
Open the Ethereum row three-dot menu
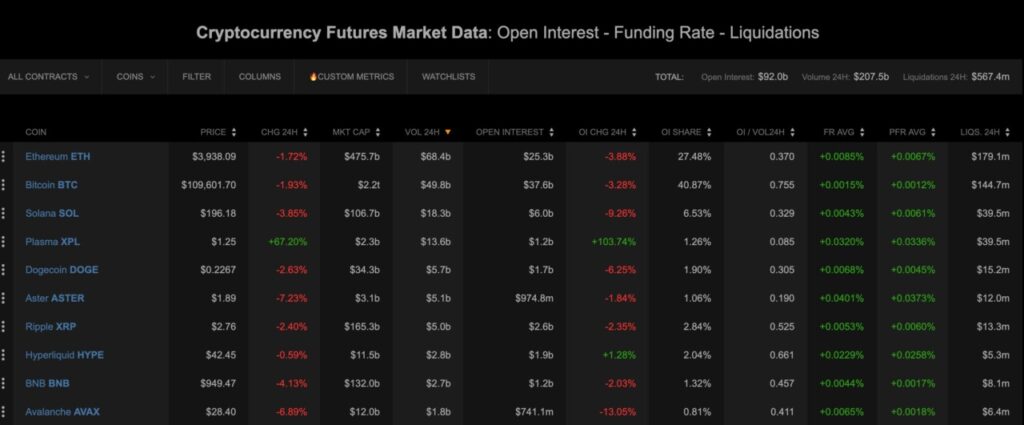click(x=4, y=156)
